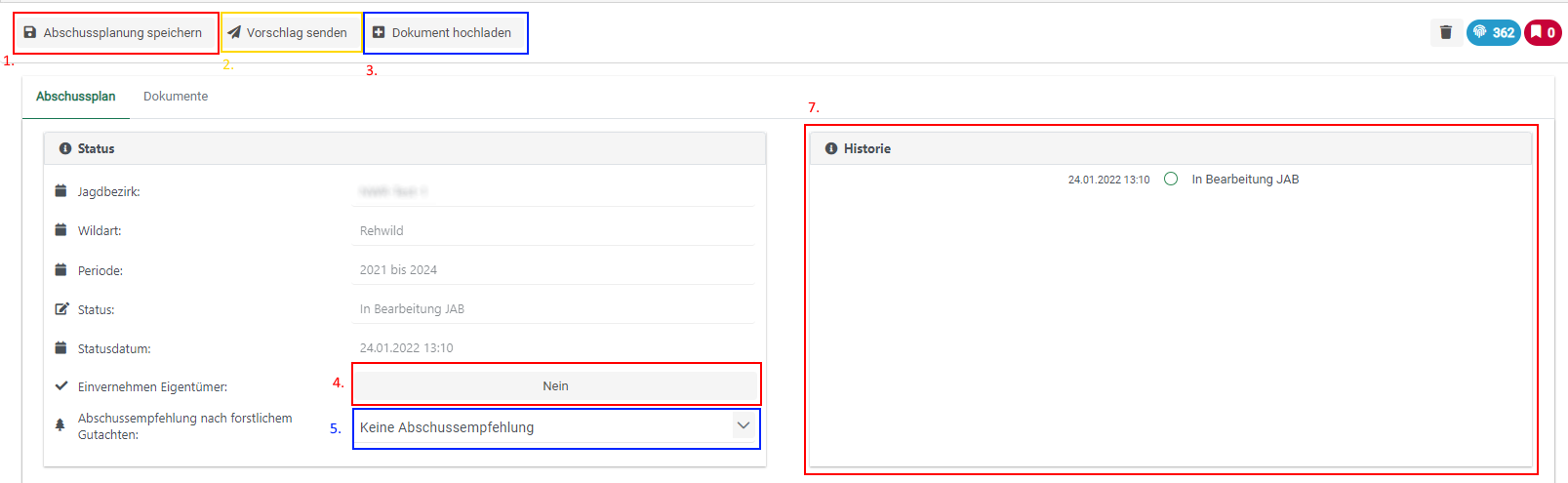Select the Abschussplan tab
1568x483 pixels.
(x=75, y=97)
